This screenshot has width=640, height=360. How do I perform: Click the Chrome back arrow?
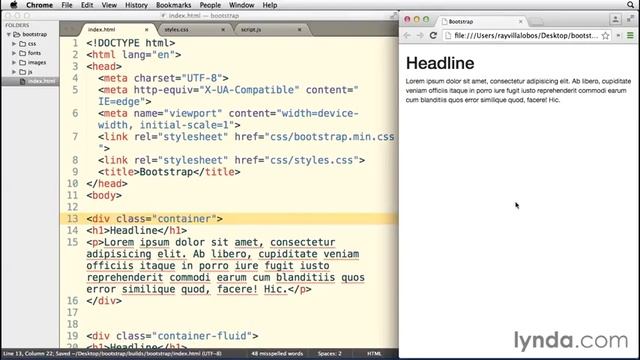407,36
